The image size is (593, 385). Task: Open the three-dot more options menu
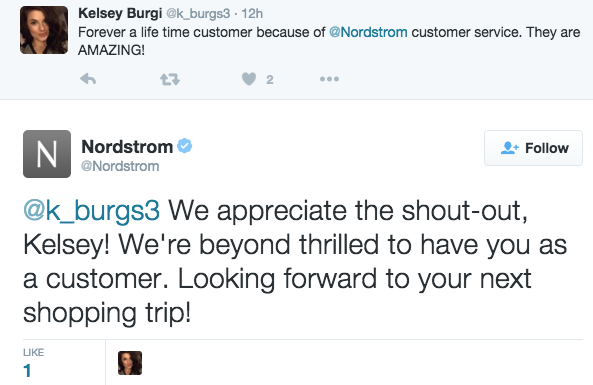click(x=329, y=79)
